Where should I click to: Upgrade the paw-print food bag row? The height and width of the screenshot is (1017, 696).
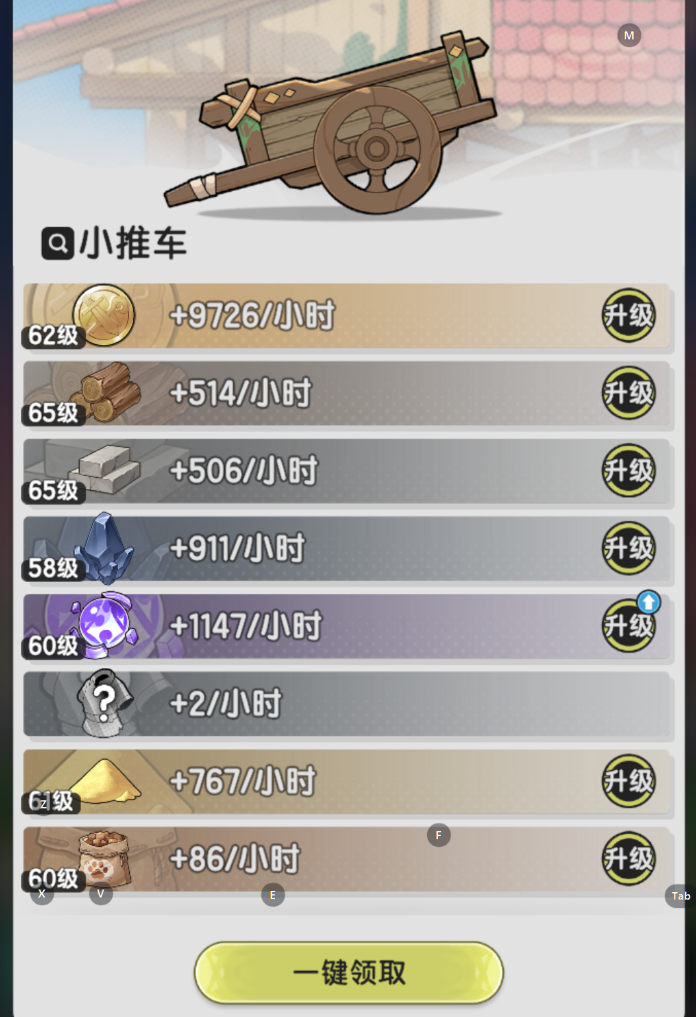628,859
